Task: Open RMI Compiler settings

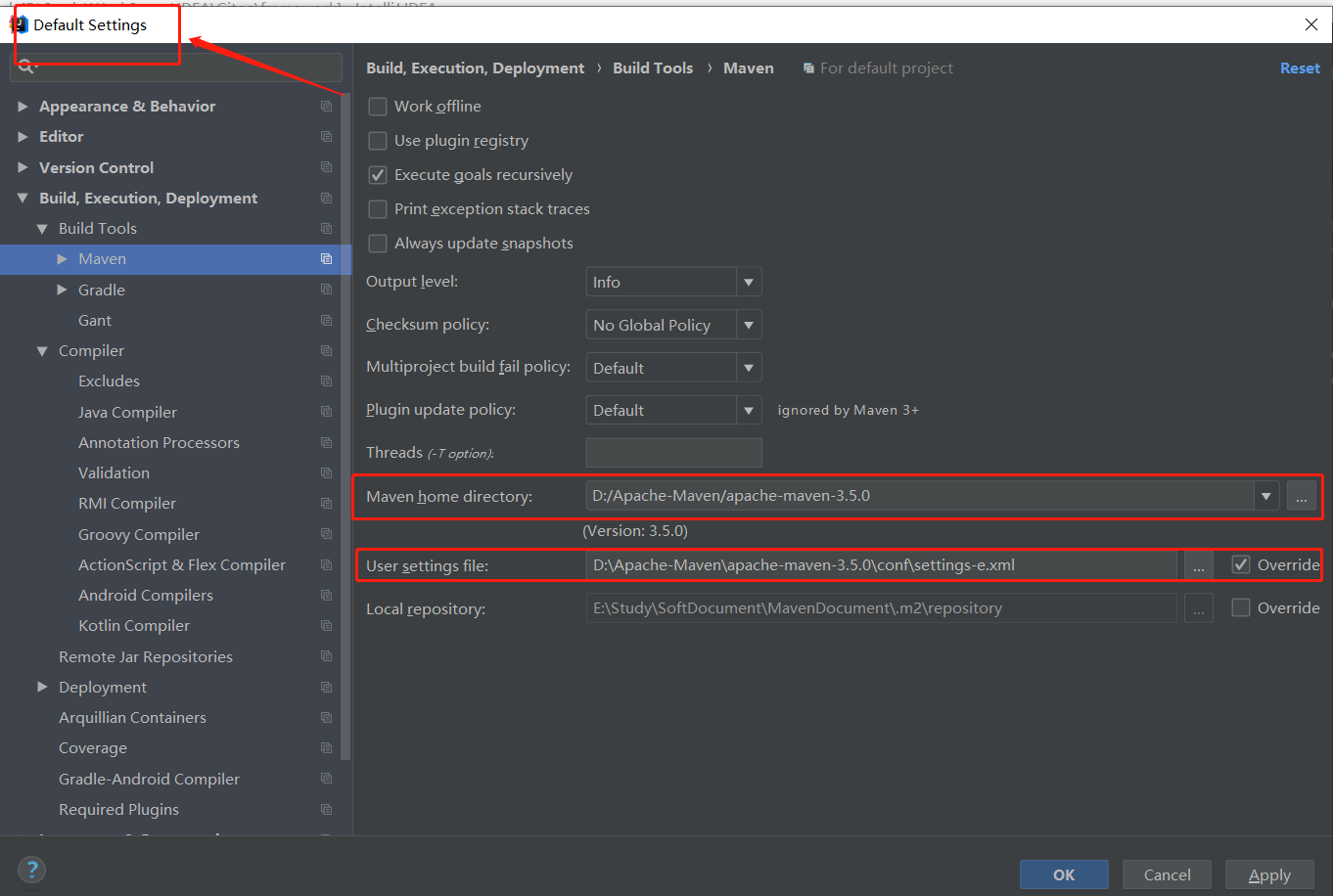Action: click(x=127, y=503)
